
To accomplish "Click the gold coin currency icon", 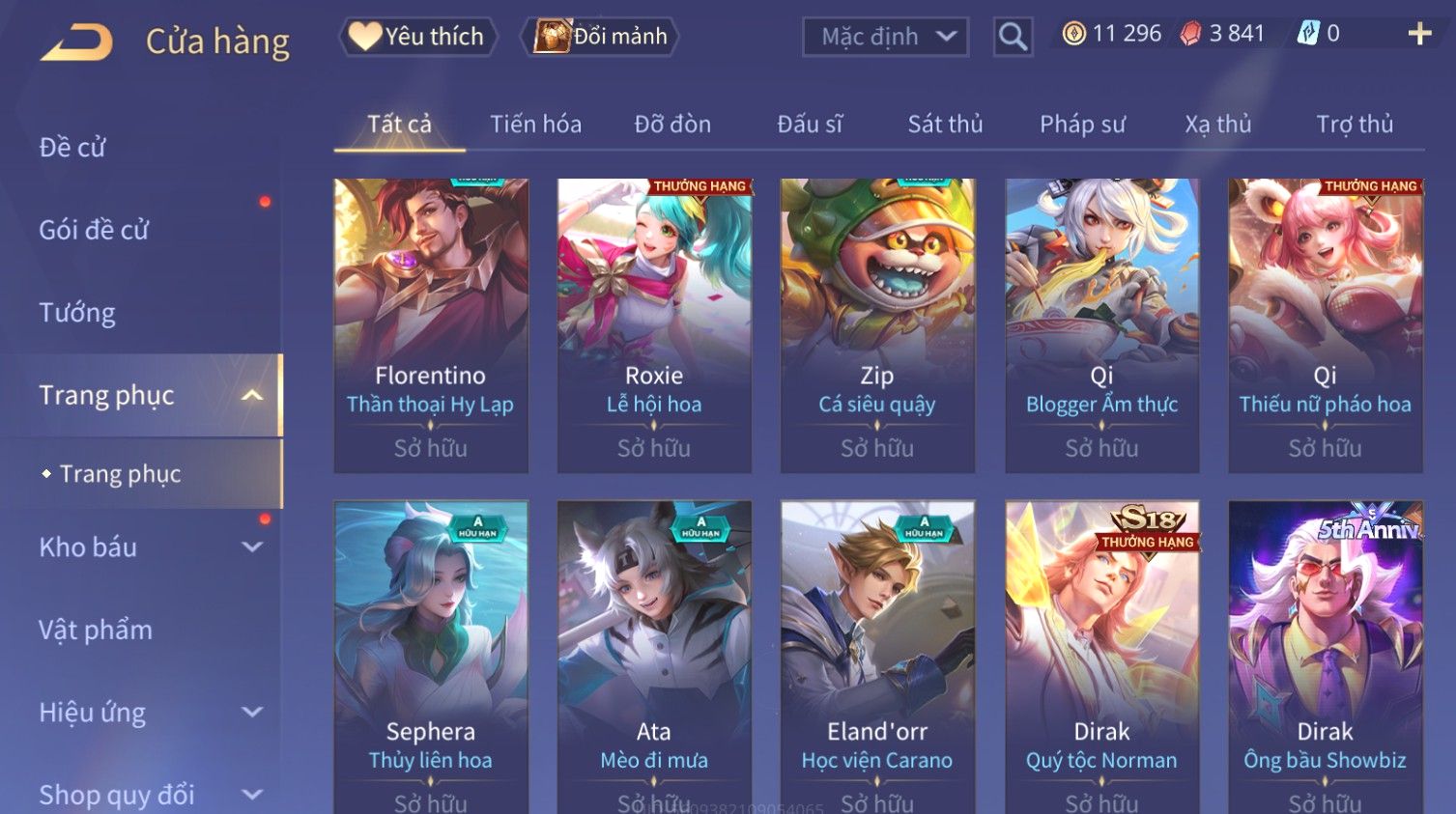I will click(x=1073, y=34).
